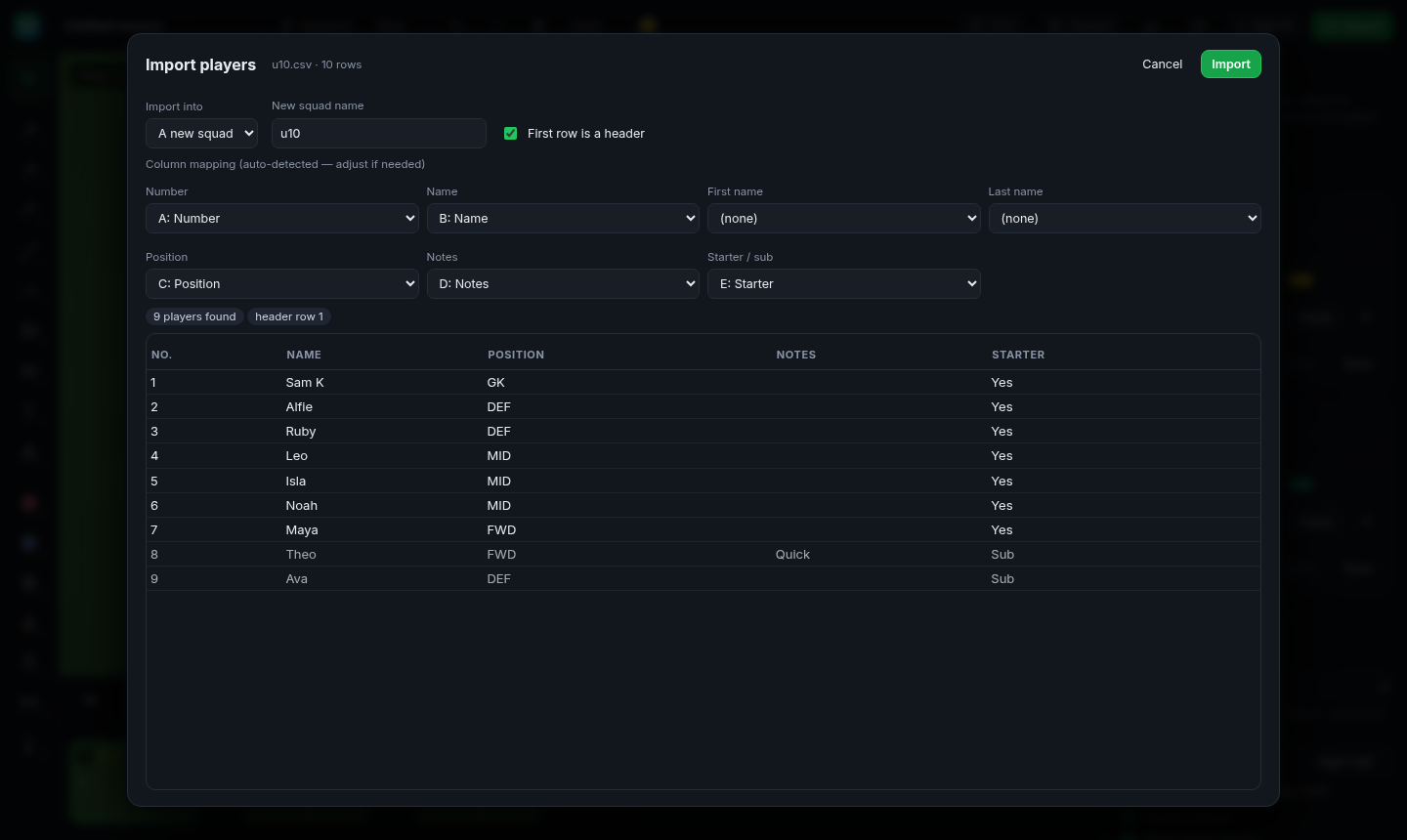Select the 'Noah' name cell
This screenshot has height=840, width=1407.
(302, 506)
